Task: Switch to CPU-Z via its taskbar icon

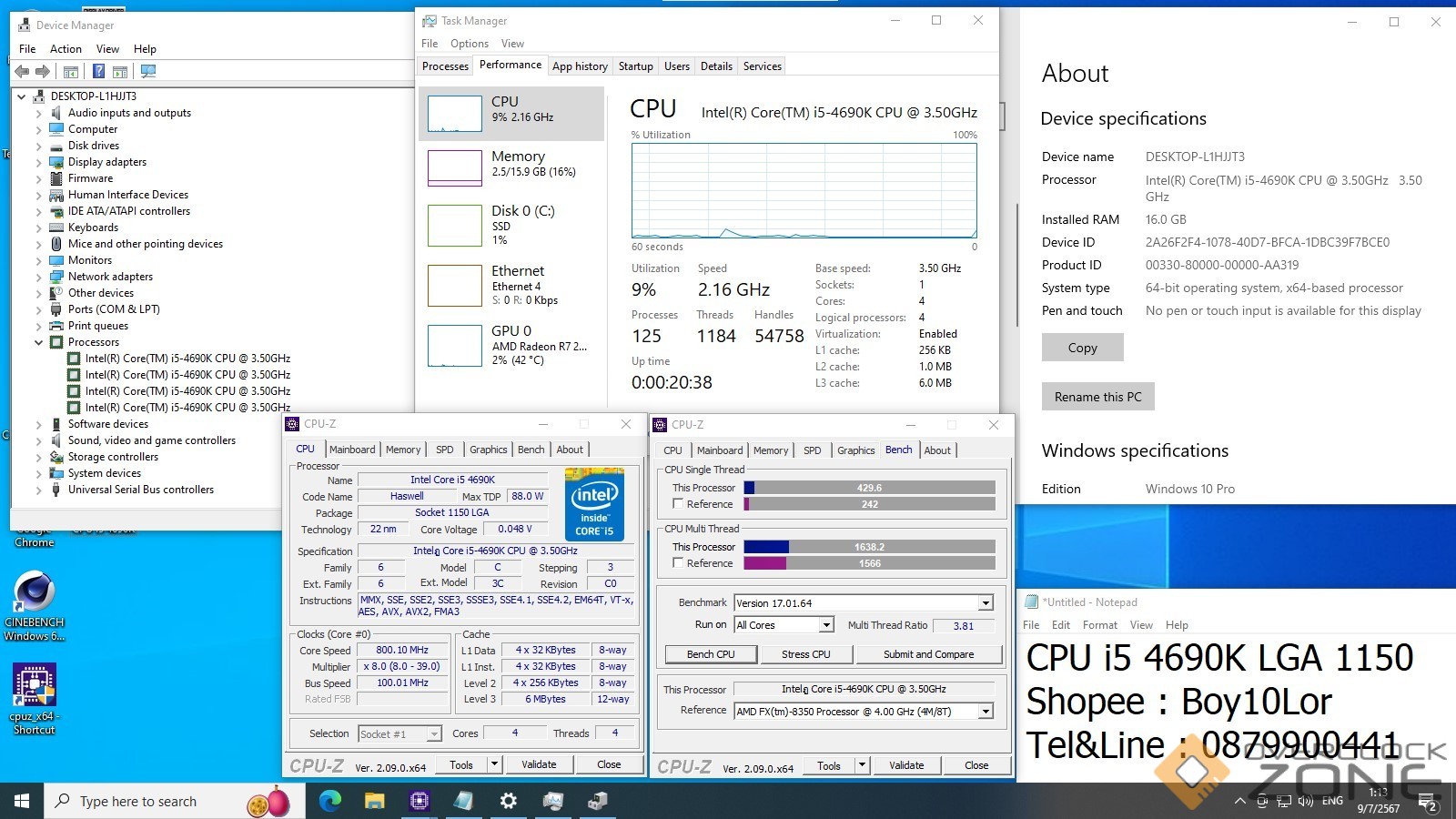Action: click(x=420, y=801)
